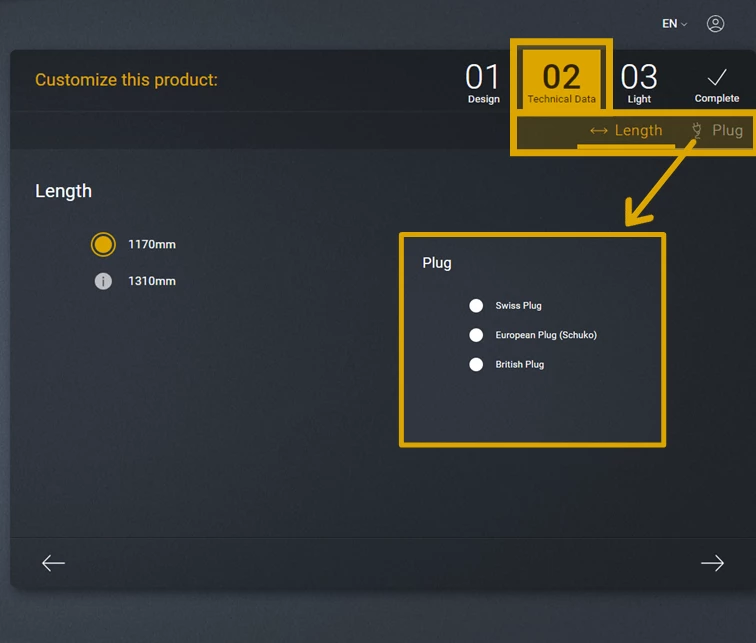Screen dimensions: 756x643
Task: Select the British Plug radio button
Action: coord(476,364)
